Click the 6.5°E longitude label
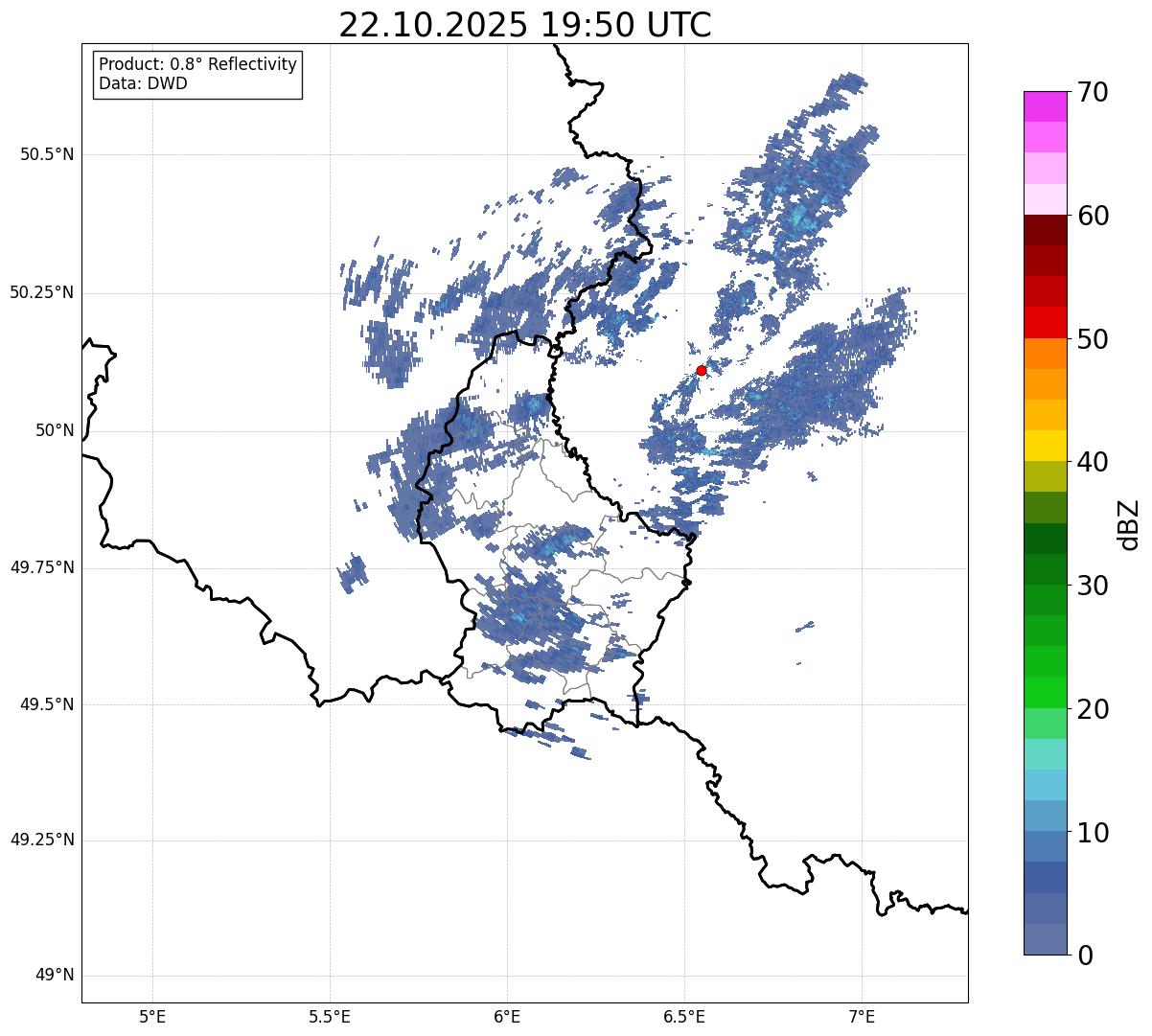This screenshot has width=1152, height=1036. [x=684, y=1016]
